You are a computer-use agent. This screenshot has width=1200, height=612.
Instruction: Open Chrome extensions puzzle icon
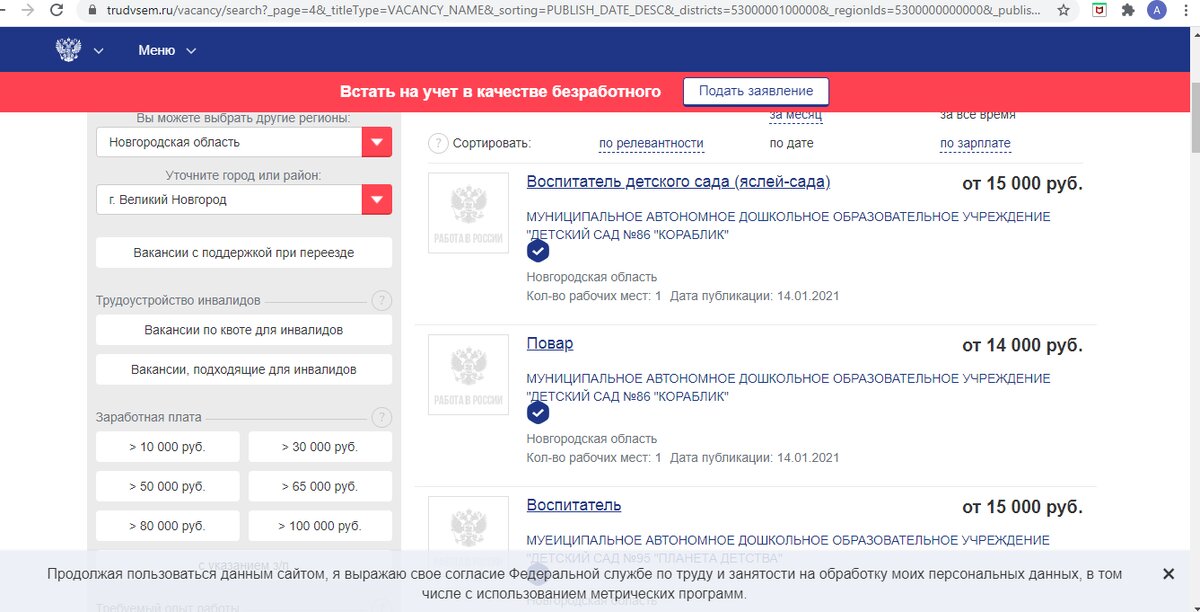[1128, 10]
